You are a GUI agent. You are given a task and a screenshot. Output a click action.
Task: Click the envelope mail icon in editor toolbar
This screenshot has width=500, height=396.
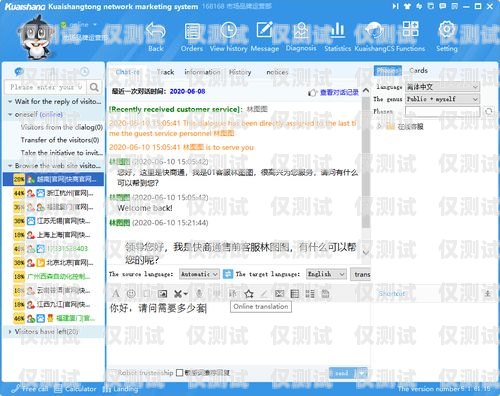tap(279, 294)
